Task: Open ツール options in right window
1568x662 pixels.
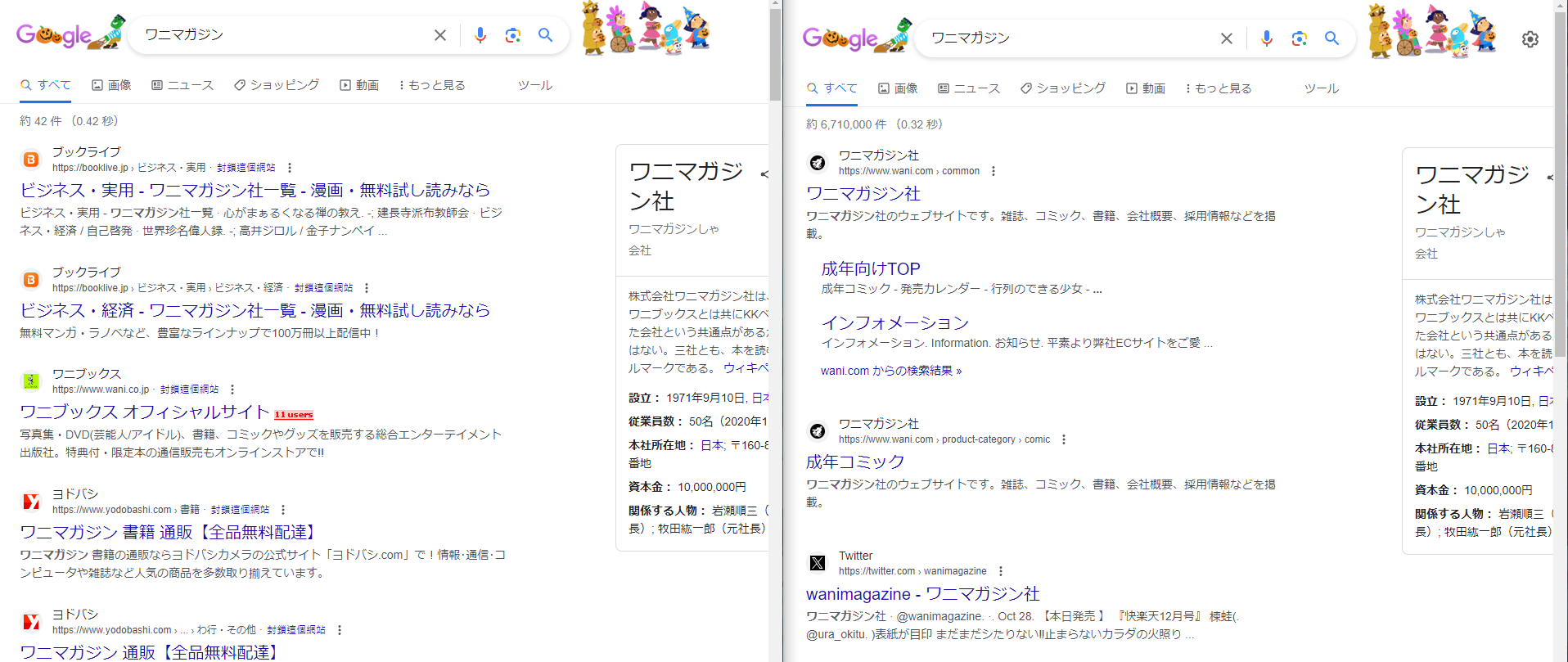Action: tap(1322, 88)
